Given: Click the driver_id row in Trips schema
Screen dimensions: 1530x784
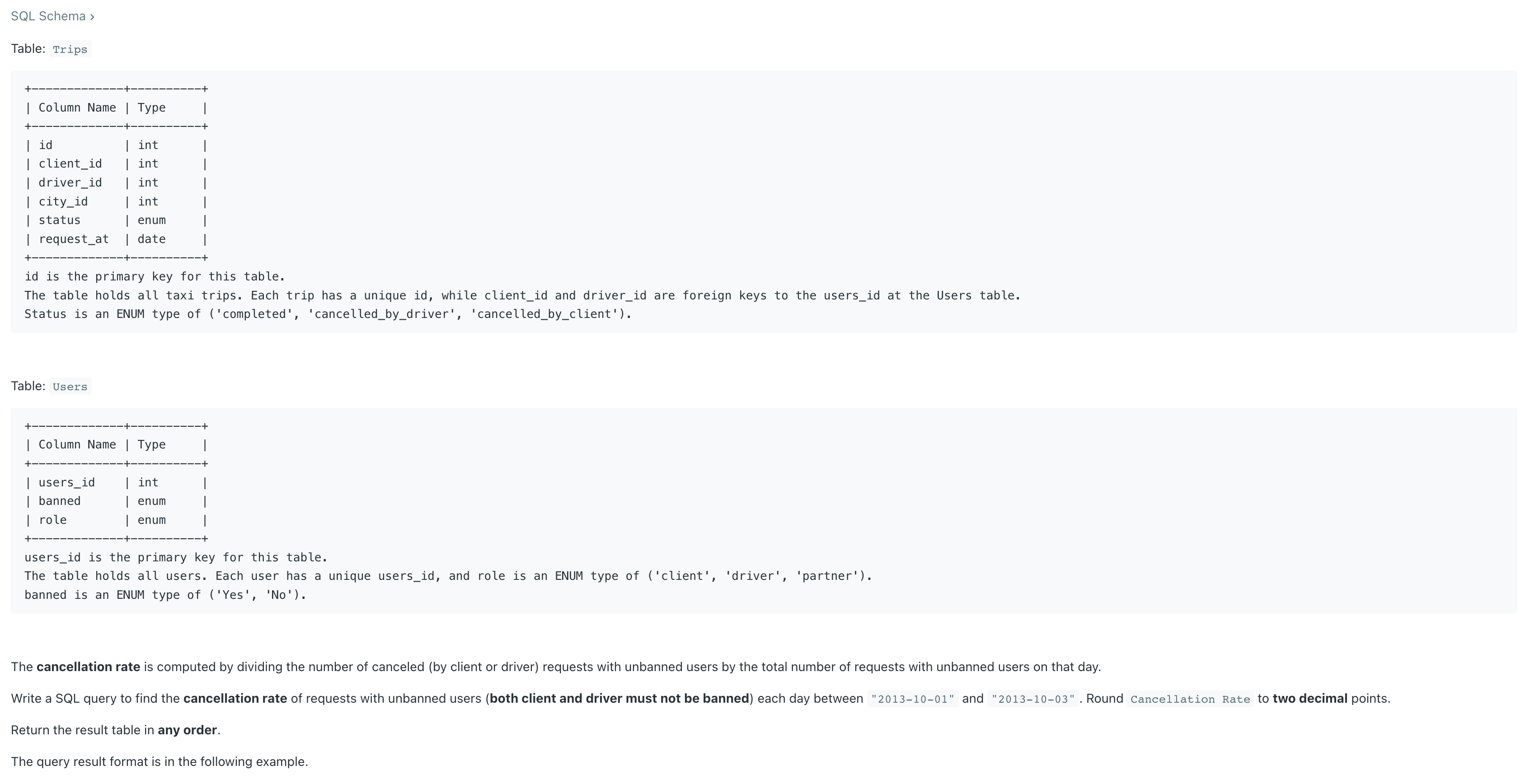Looking at the screenshot, I should click(116, 183).
